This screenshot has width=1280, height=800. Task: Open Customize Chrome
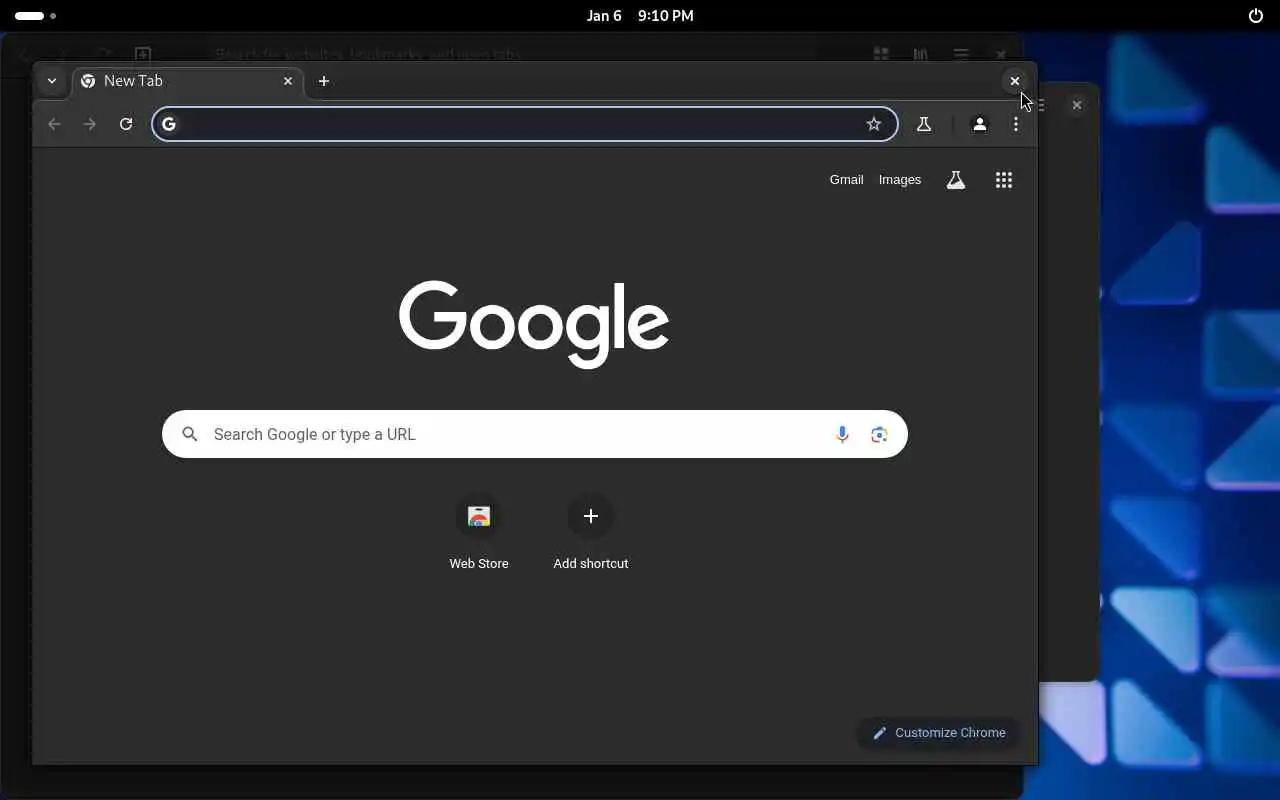pos(938,733)
